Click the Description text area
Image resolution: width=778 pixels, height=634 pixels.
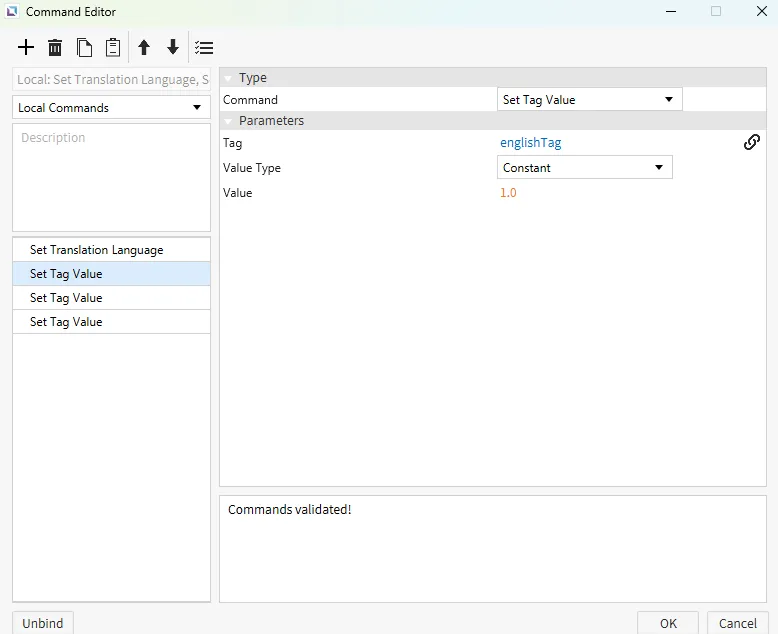(111, 177)
